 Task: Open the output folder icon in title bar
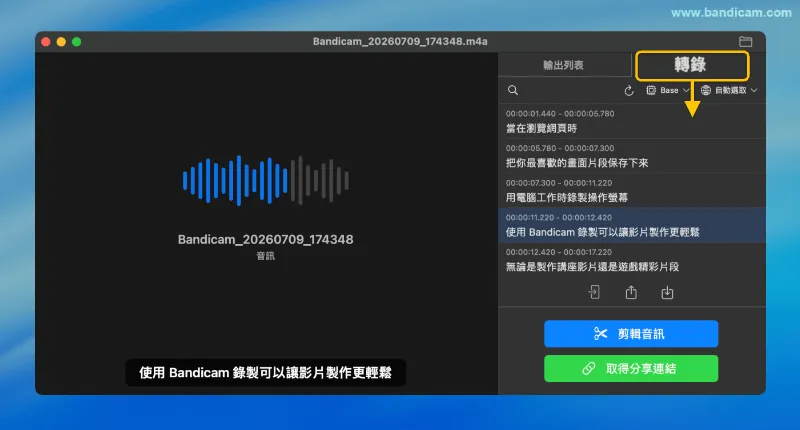pos(745,41)
